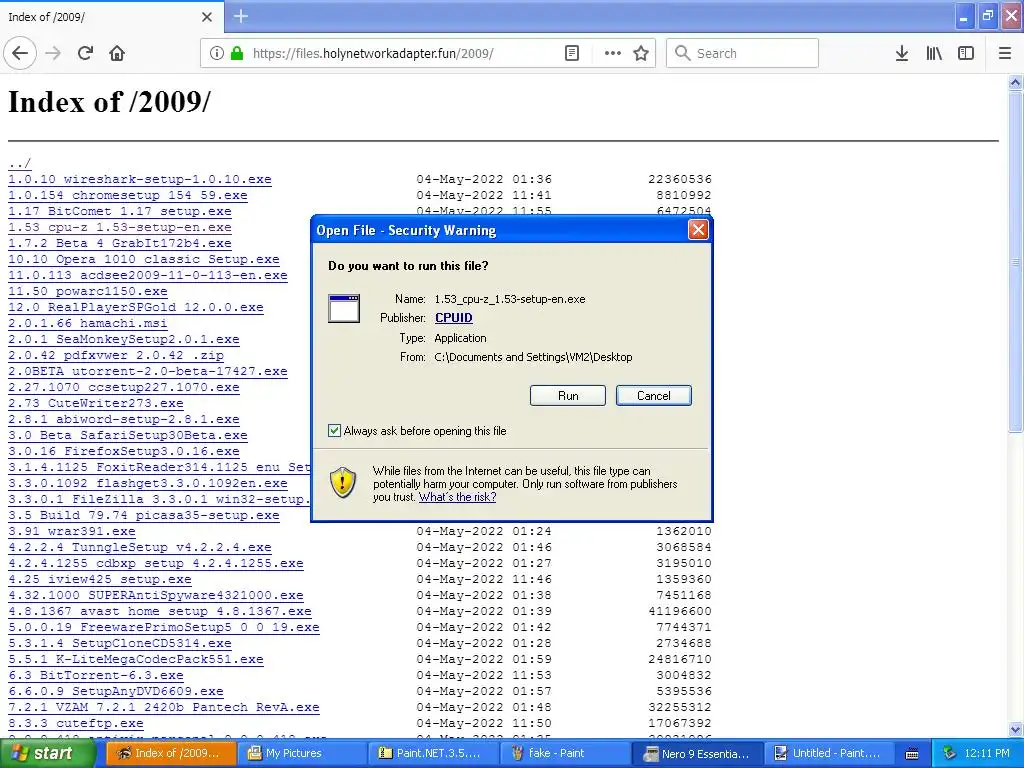Image resolution: width=1024 pixels, height=768 pixels.
Task: Click the tray network icon beside clock
Action: coord(949,753)
